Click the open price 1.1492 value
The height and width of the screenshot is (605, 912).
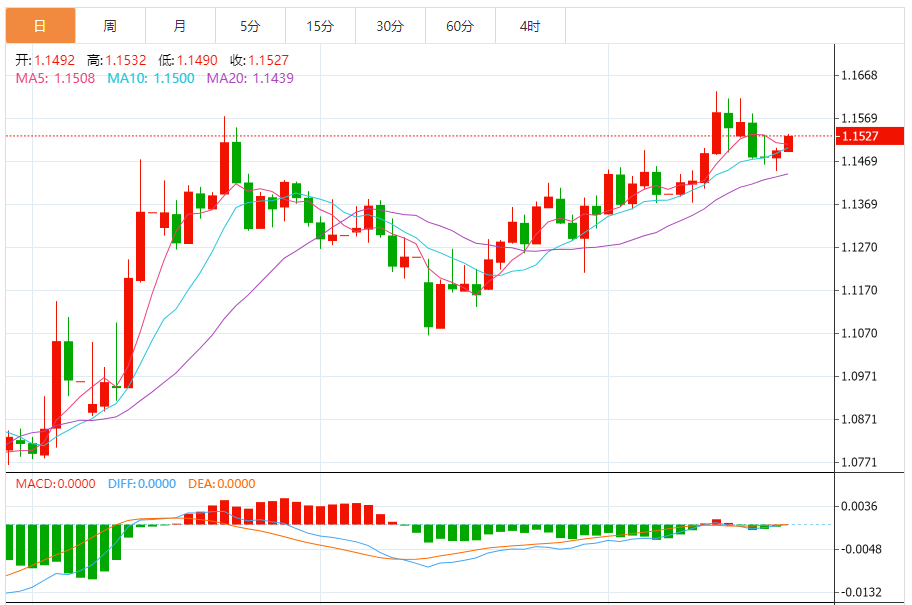pos(54,60)
